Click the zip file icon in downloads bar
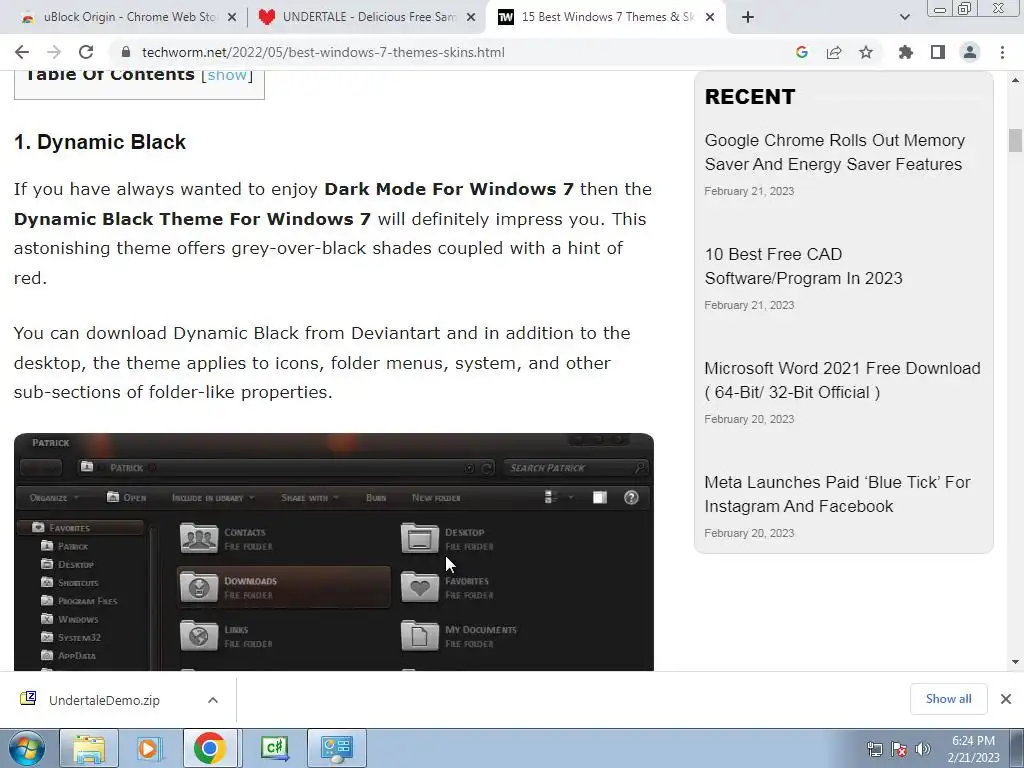 [28, 699]
